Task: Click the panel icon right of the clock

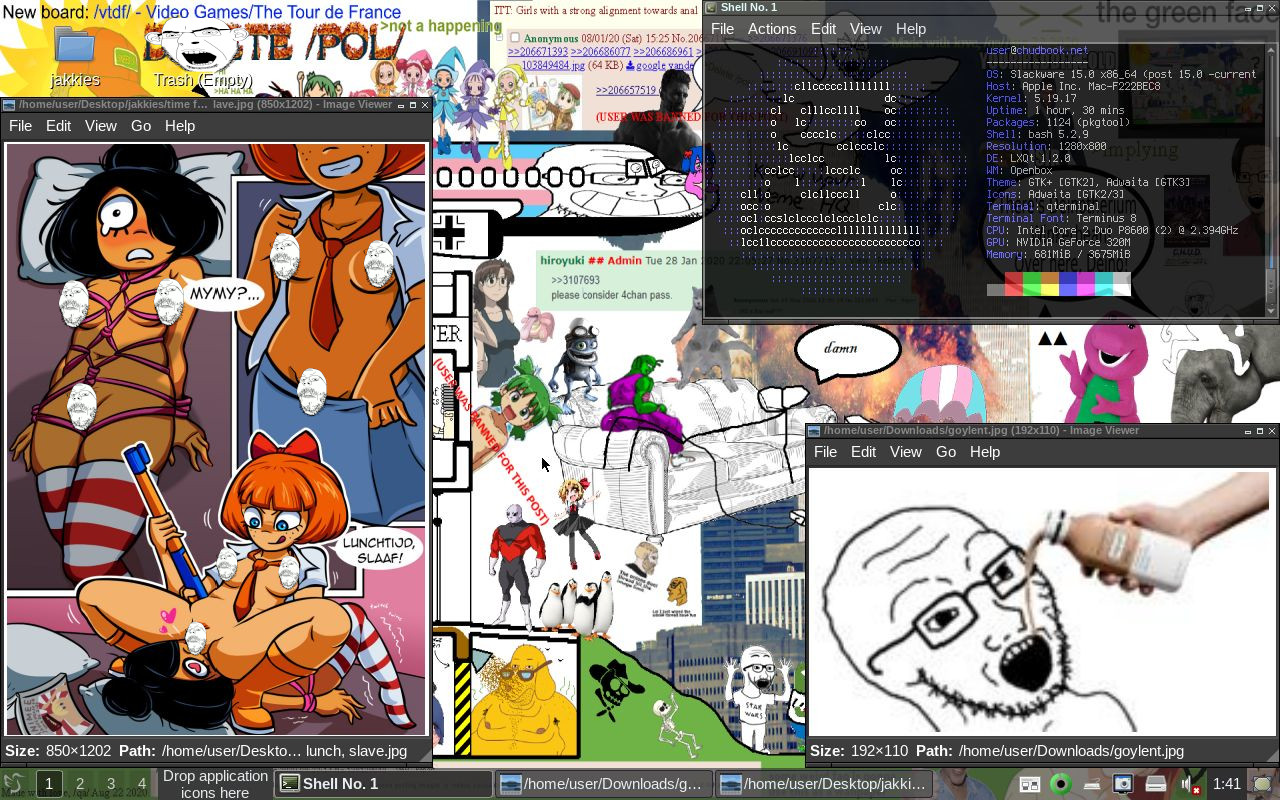Action: point(1263,784)
